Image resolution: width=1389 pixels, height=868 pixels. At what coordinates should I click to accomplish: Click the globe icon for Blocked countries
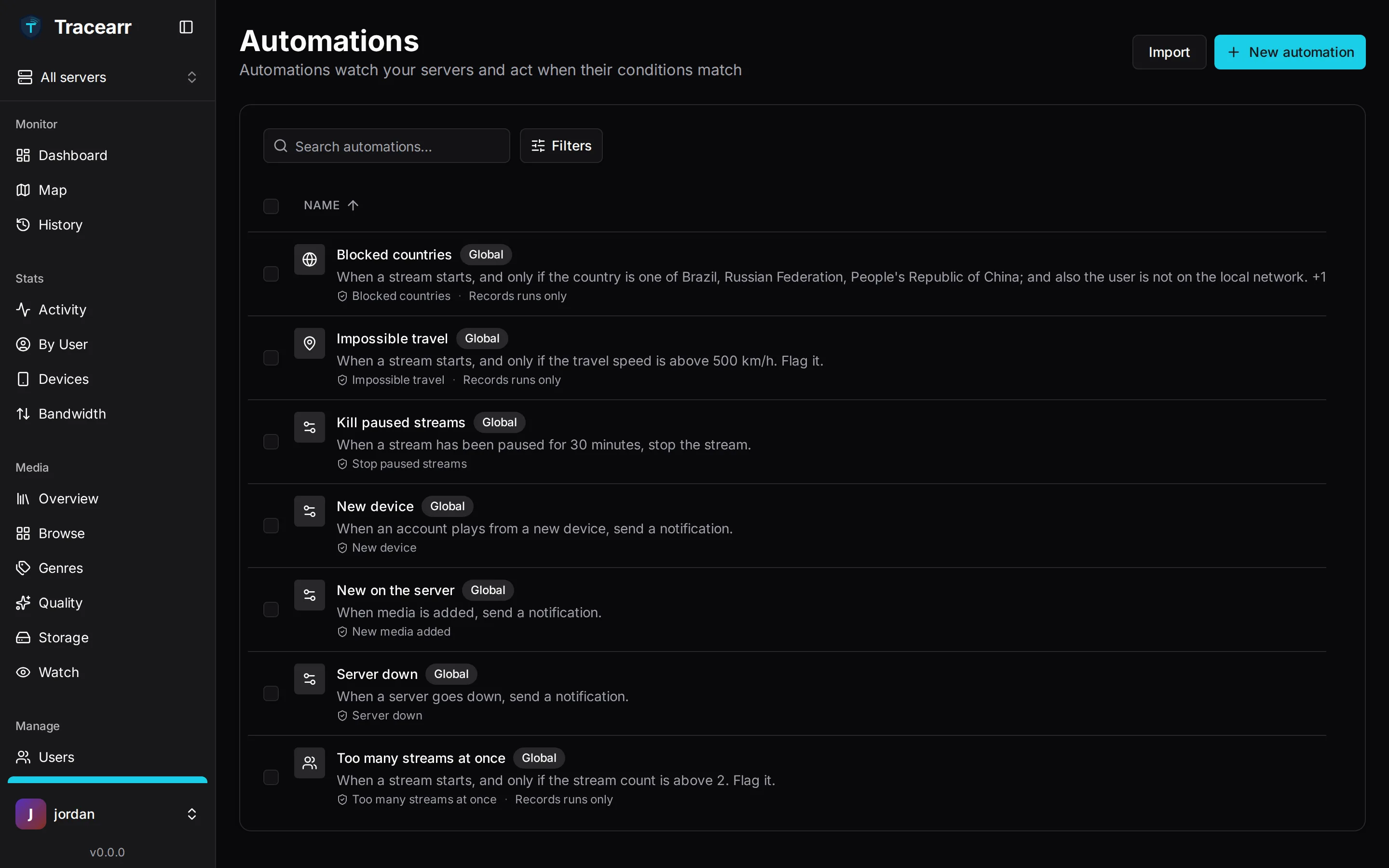[x=309, y=259]
